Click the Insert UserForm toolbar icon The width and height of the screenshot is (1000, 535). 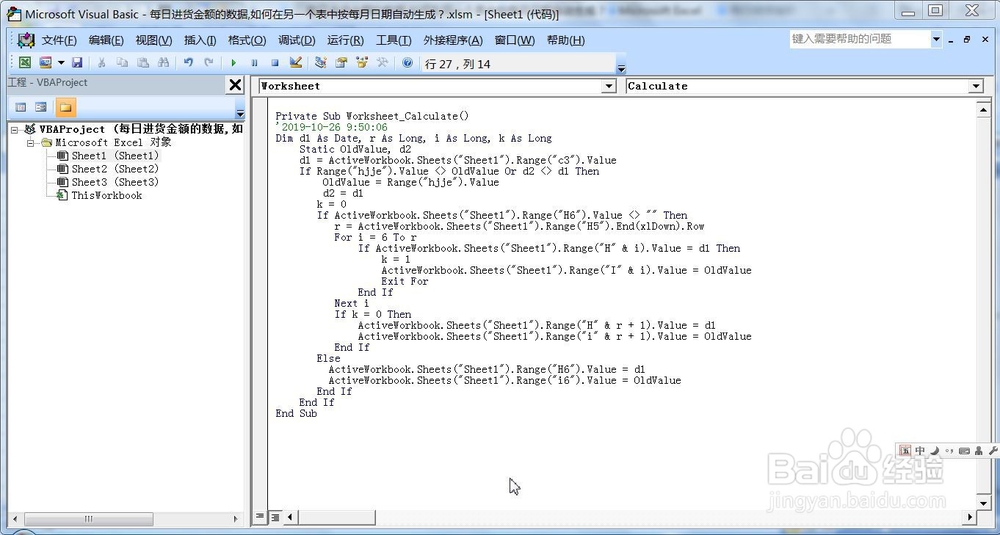(x=45, y=62)
